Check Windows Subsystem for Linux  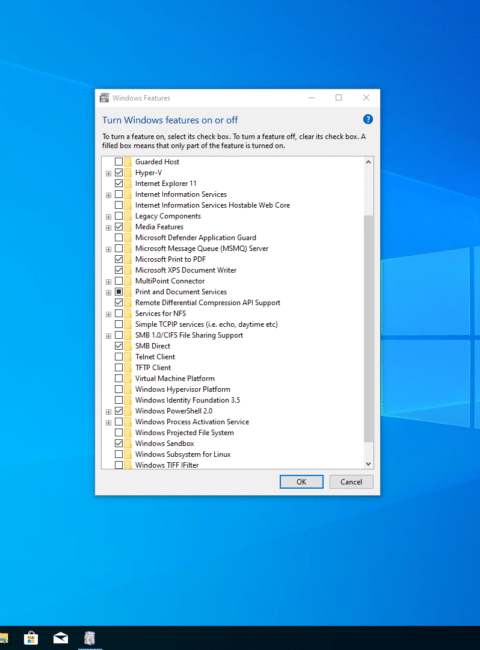pyautogui.click(x=119, y=454)
